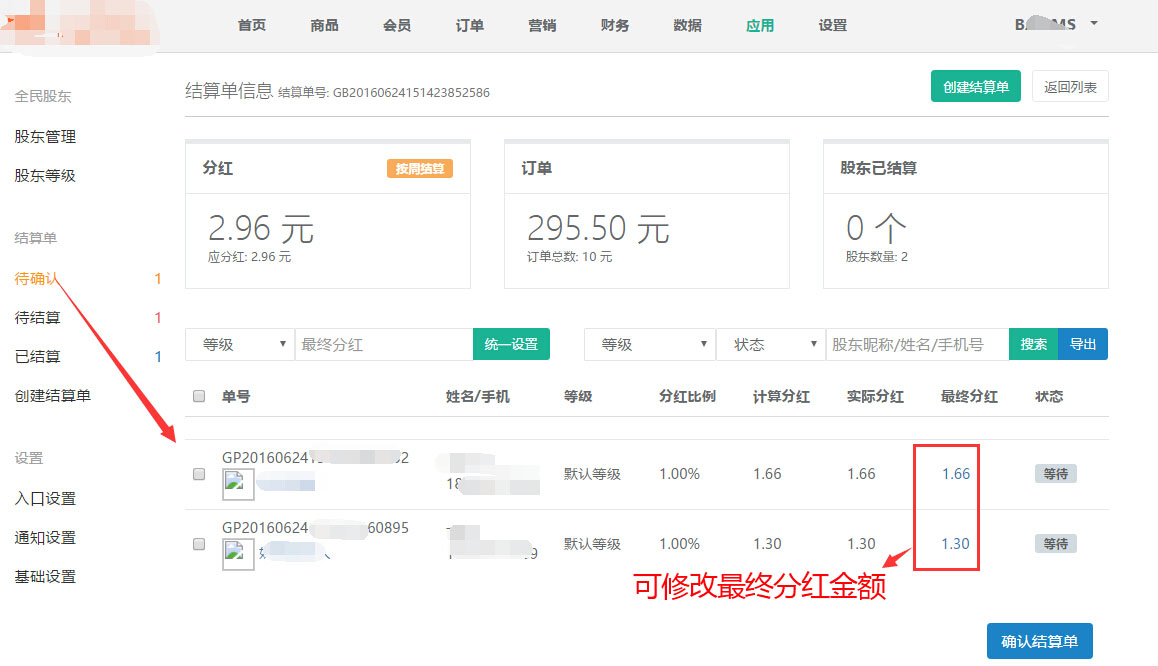Screen dimensions: 1158x666
Task: Click the first row's avatar thumbnail
Action: [238, 485]
